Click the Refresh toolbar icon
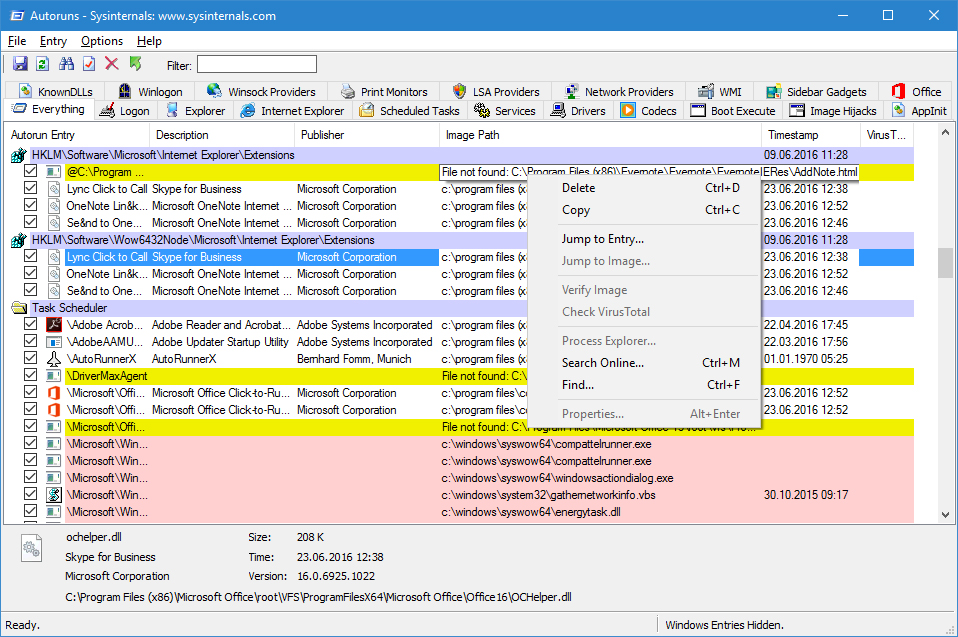The width and height of the screenshot is (958, 637). point(43,64)
